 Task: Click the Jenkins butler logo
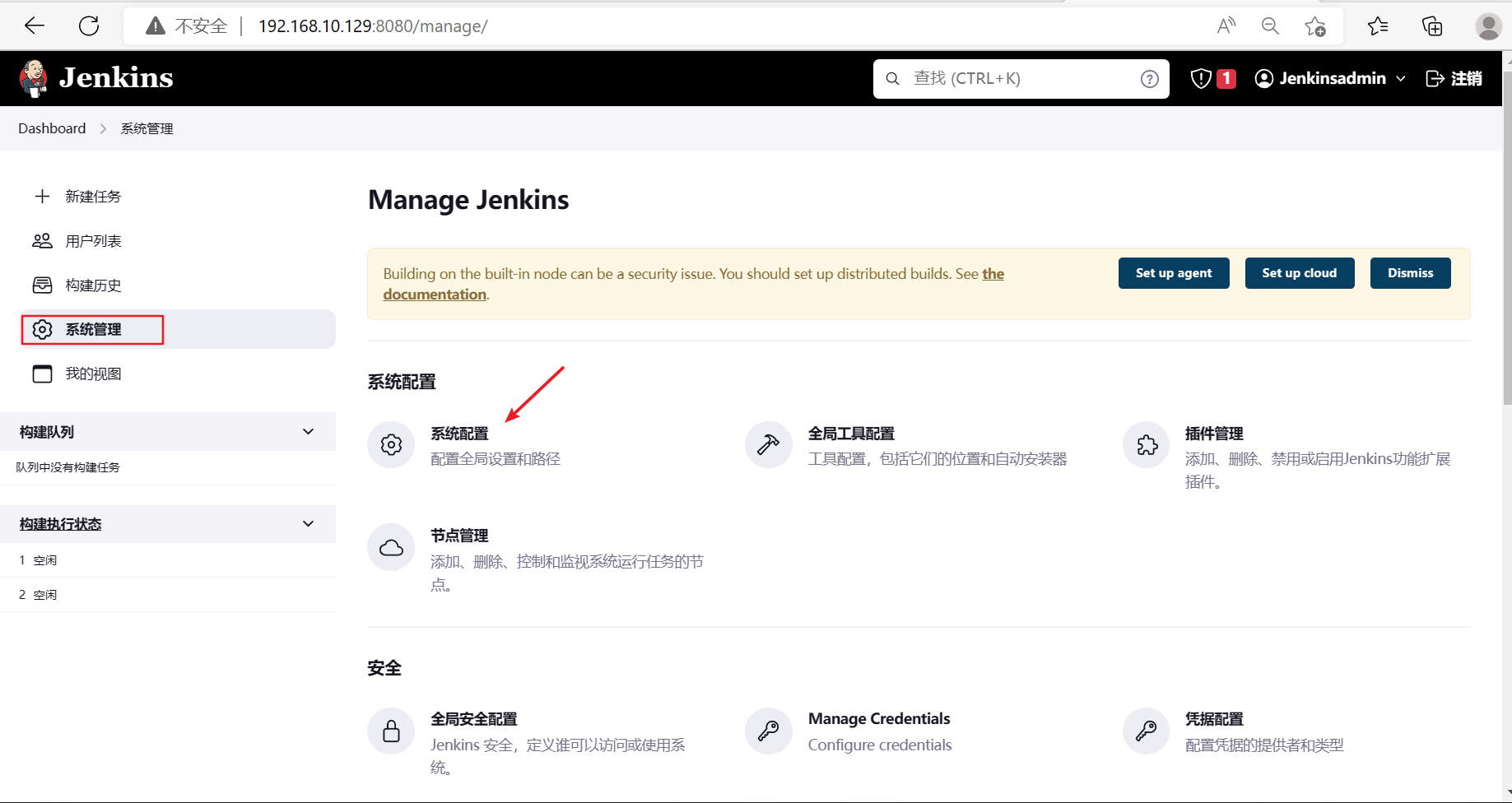pyautogui.click(x=33, y=78)
